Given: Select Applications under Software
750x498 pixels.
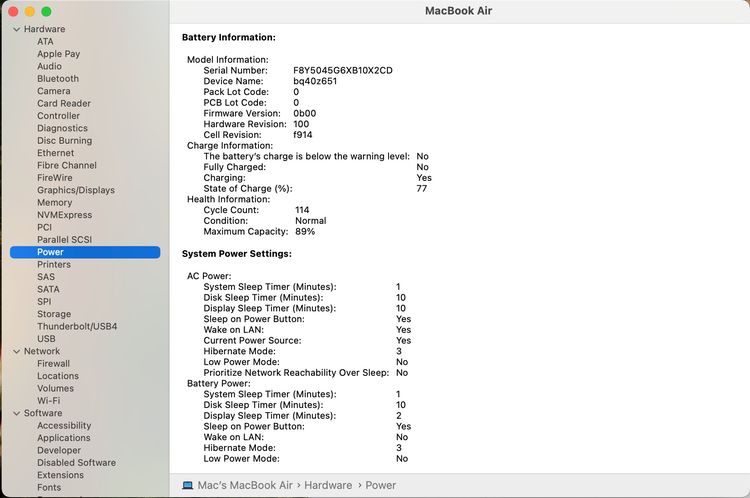Looking at the screenshot, I should coord(64,439).
